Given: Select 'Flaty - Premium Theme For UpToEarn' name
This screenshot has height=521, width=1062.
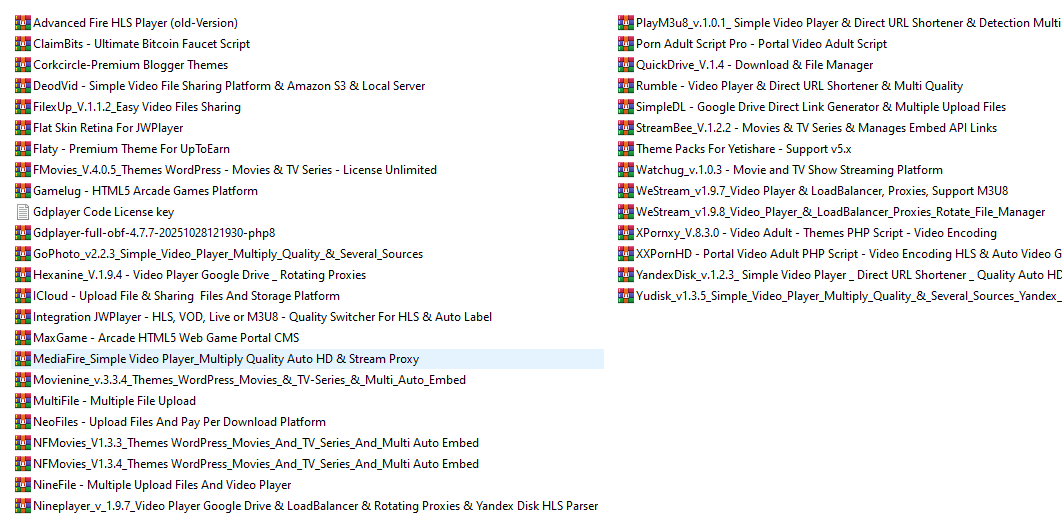Looking at the screenshot, I should [x=131, y=149].
